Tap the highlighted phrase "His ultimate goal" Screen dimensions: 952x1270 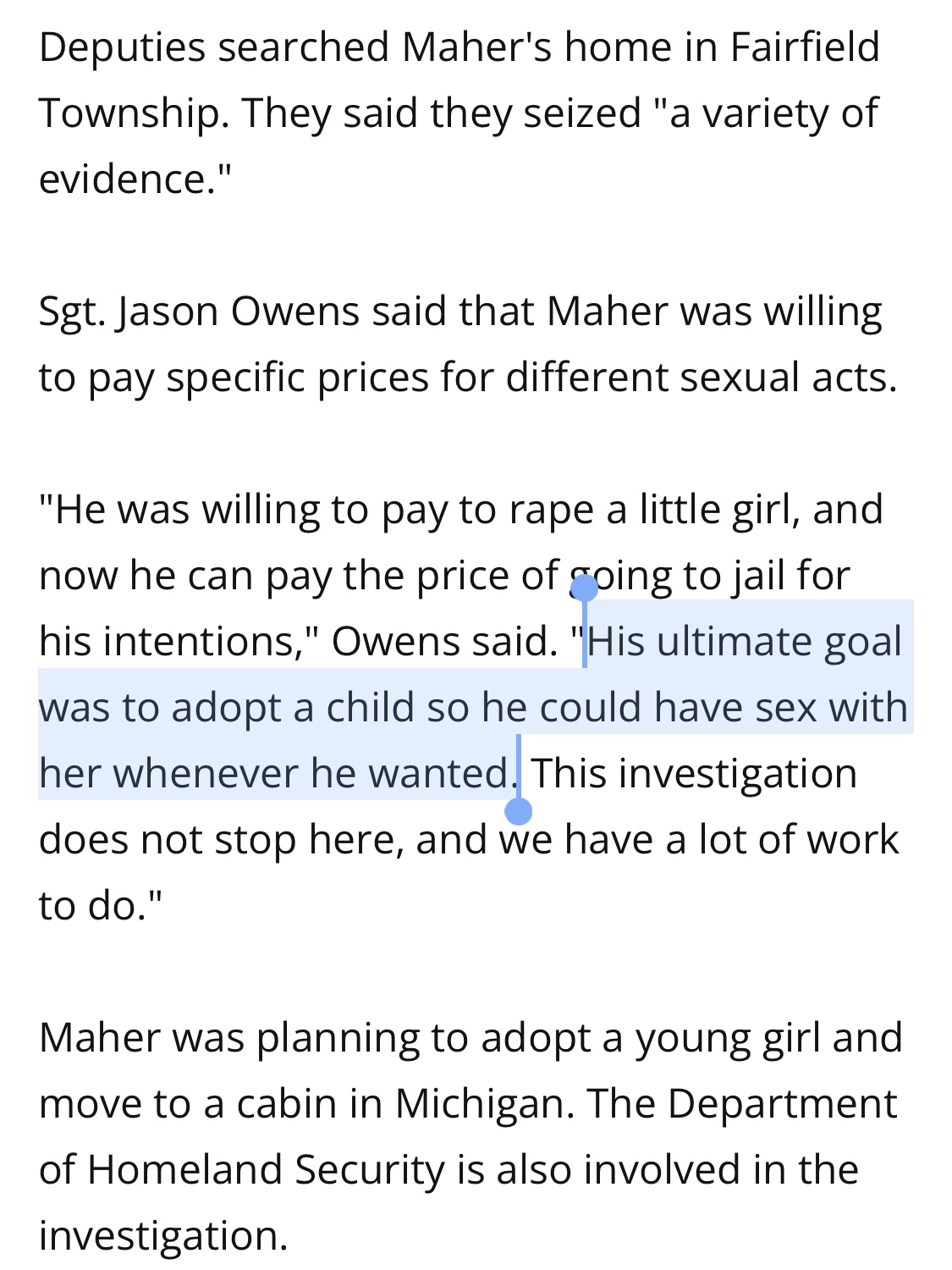tap(746, 641)
